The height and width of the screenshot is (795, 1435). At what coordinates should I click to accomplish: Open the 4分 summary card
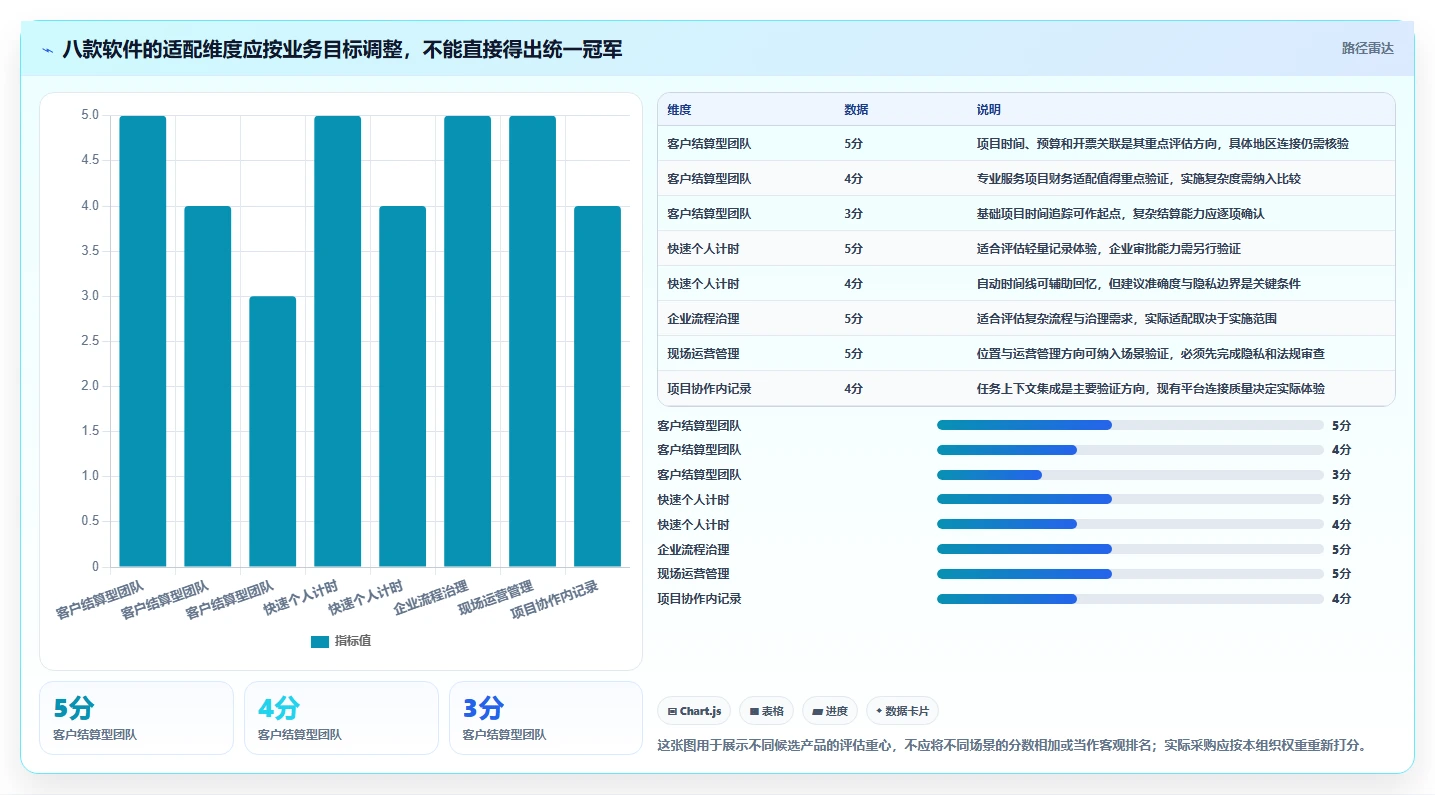(x=341, y=718)
